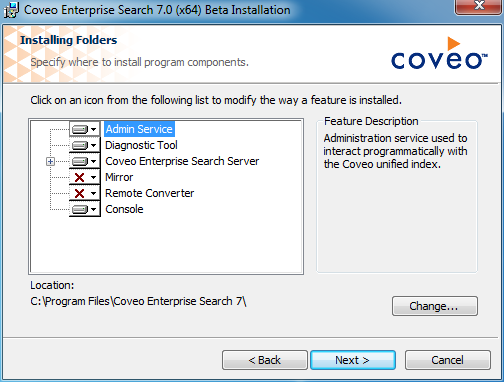Click the Admin Service drive icon

pyautogui.click(x=80, y=129)
